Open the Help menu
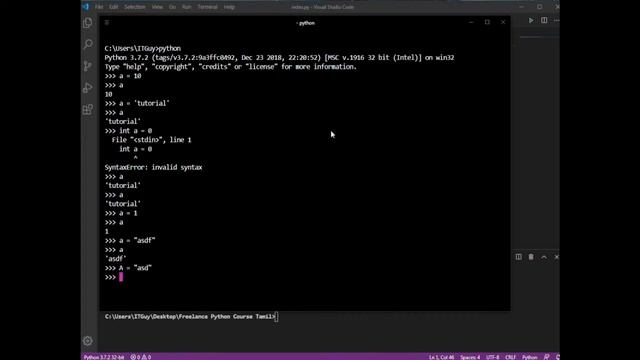Viewport: 640px width, 360px height. 229,7
